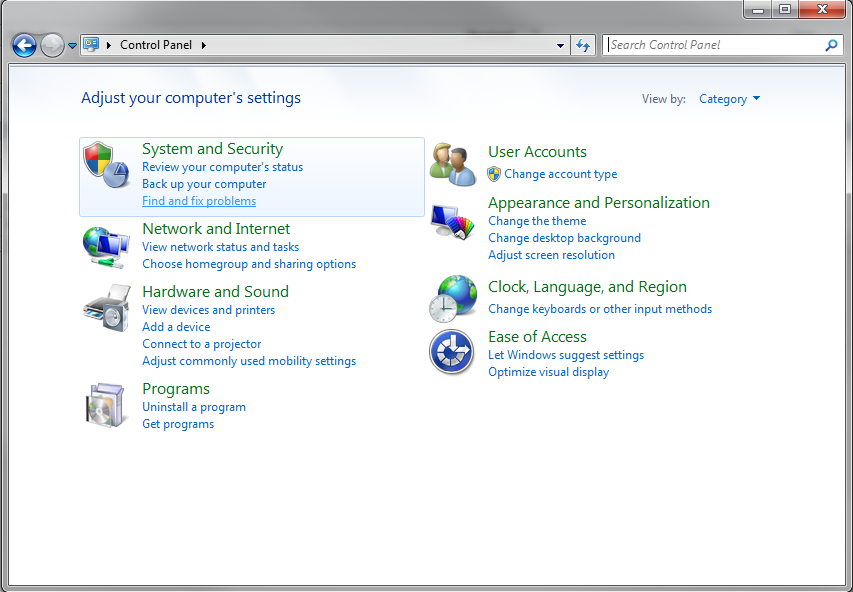Viewport: 853px width, 592px height.
Task: Open the System and Security shield icon
Action: click(106, 165)
